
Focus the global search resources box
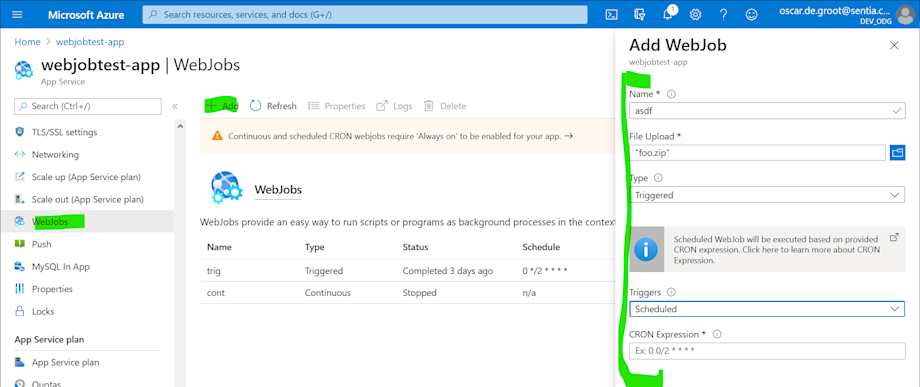[364, 15]
